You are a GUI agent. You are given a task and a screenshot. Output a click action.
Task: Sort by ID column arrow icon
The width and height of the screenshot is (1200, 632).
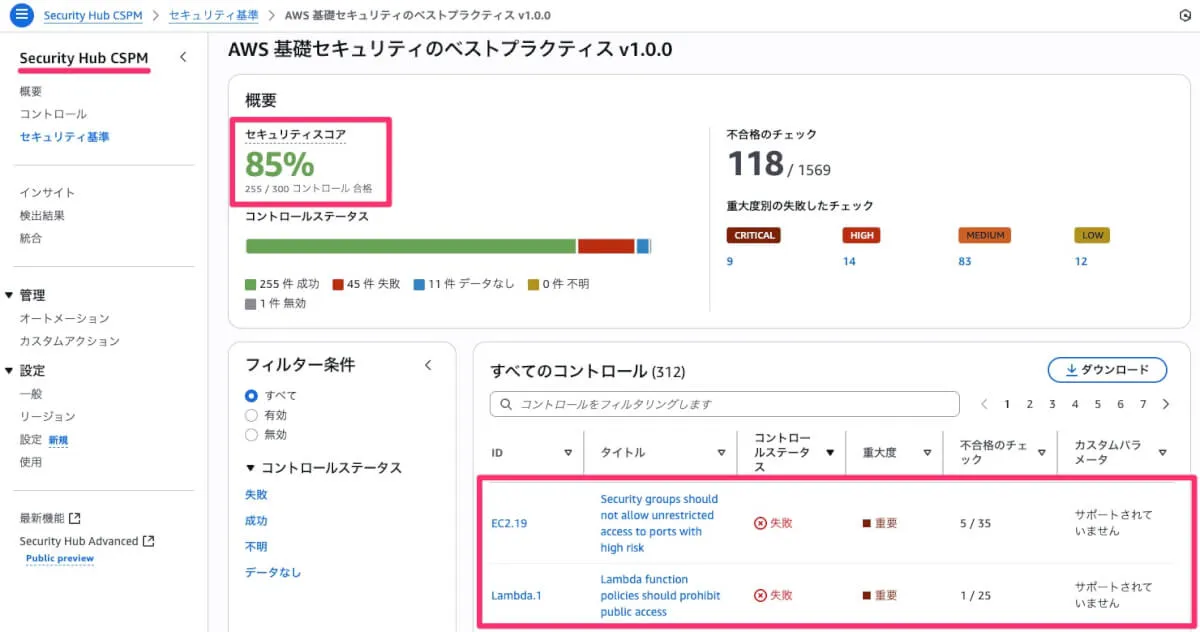pyautogui.click(x=568, y=453)
